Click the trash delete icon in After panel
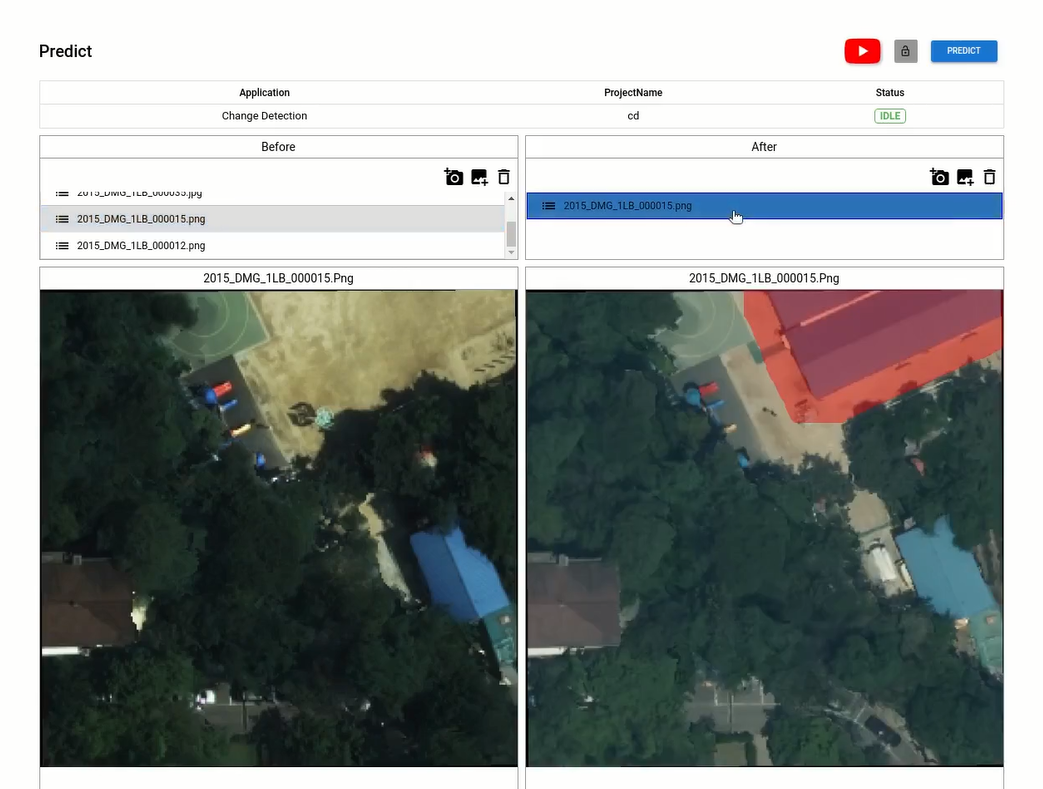1043x789 pixels. pyautogui.click(x=990, y=177)
